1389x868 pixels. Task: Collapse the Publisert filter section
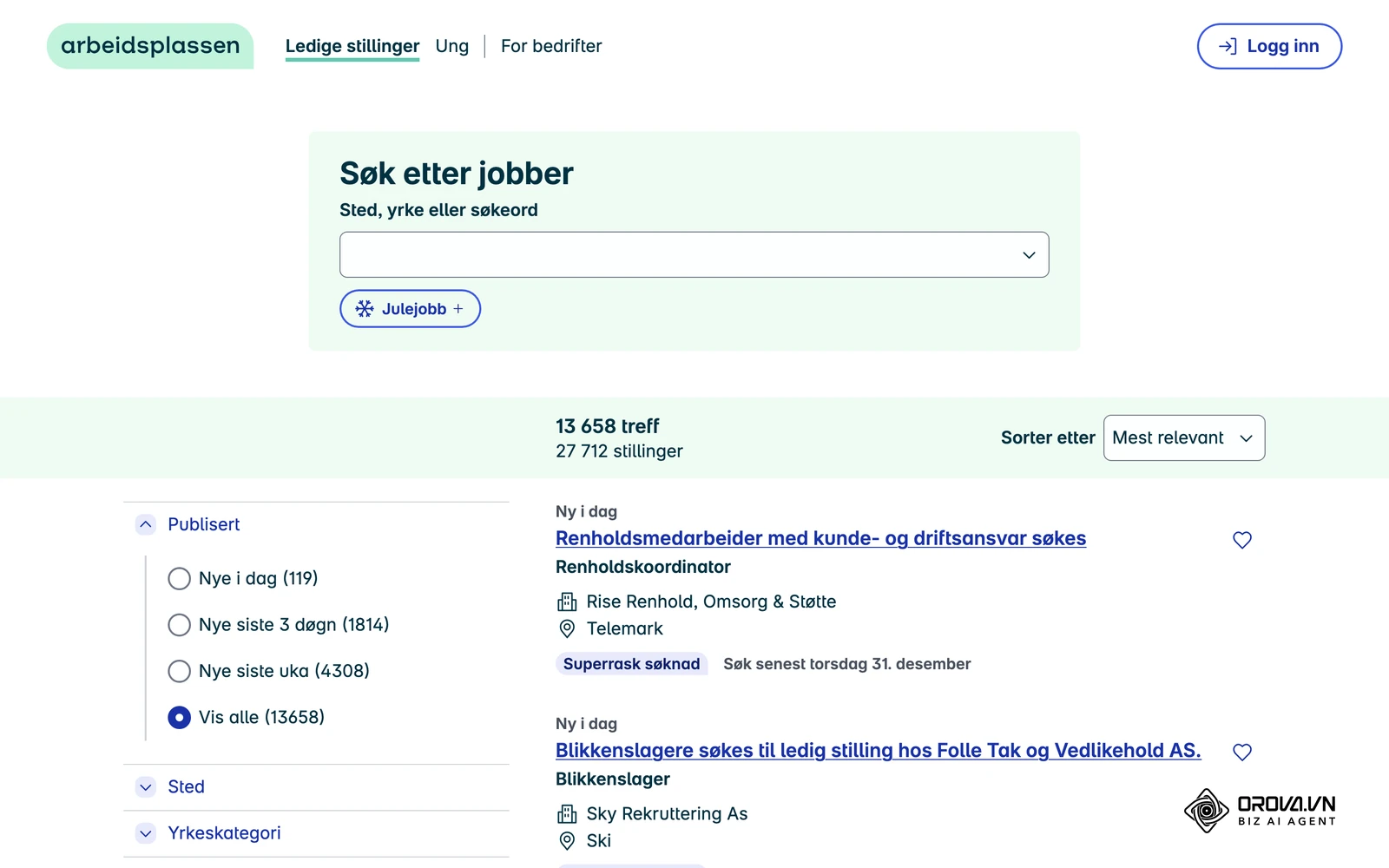click(188, 524)
